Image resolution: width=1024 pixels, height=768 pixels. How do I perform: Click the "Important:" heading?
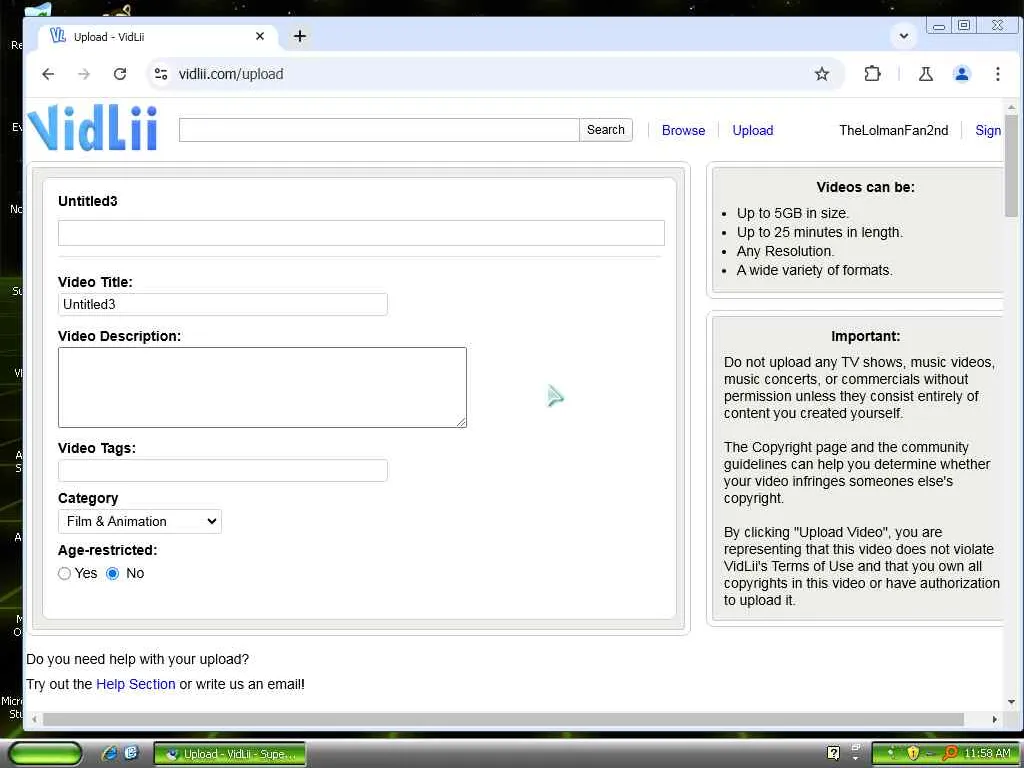865,336
